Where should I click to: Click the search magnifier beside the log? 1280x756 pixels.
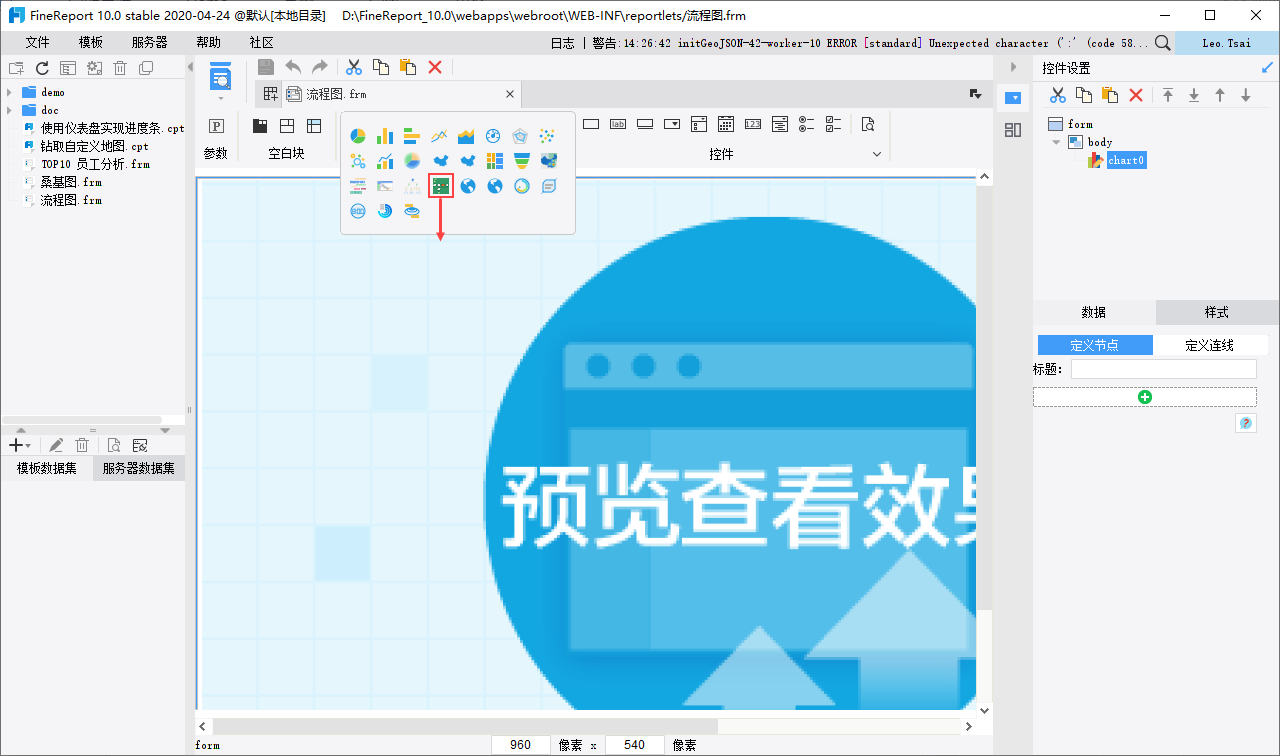tap(1163, 43)
